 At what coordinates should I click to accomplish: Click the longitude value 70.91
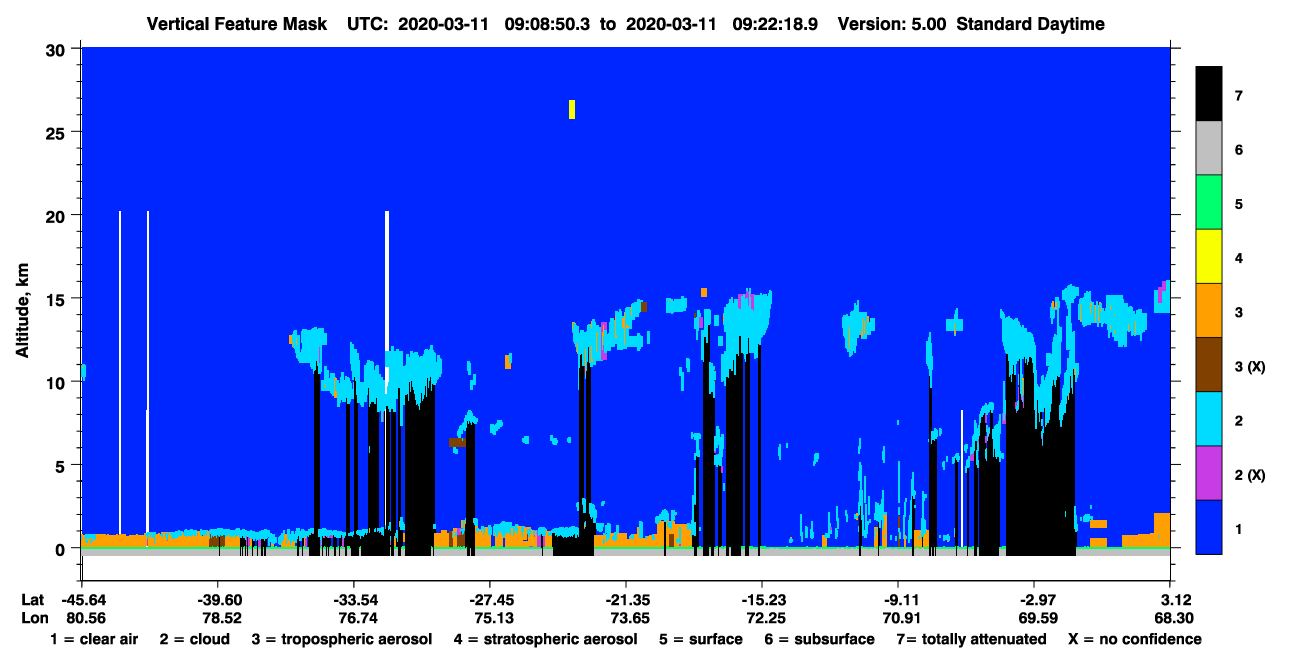point(903,618)
